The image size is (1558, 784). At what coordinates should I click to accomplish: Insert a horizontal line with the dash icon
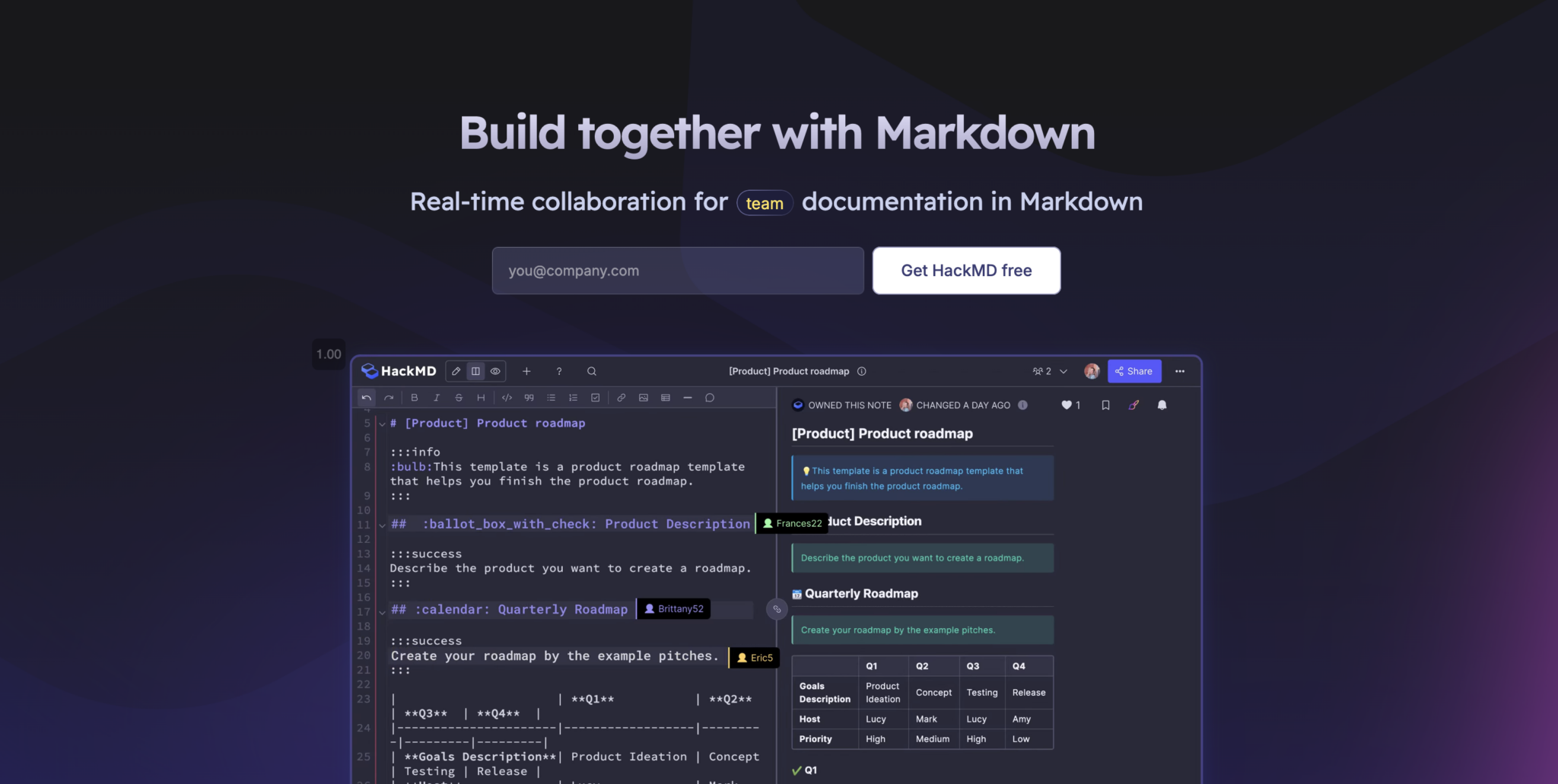click(x=688, y=398)
